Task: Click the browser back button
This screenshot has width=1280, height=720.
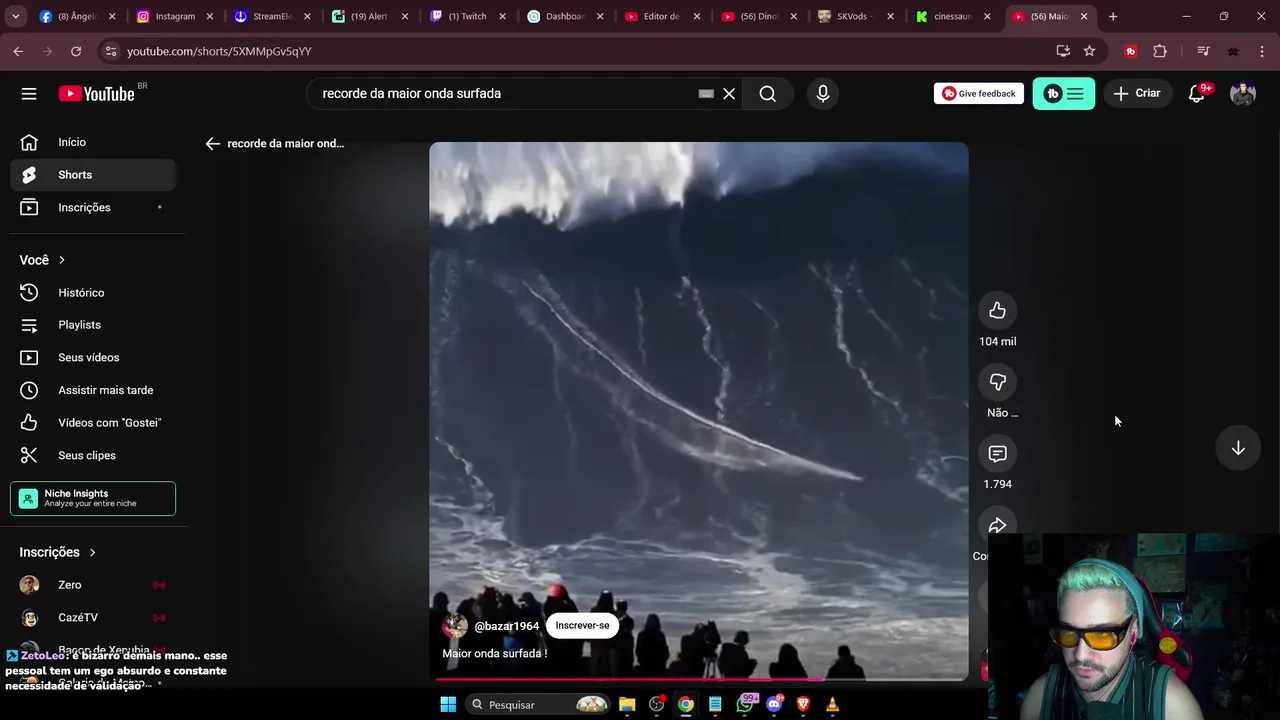Action: pos(18,51)
